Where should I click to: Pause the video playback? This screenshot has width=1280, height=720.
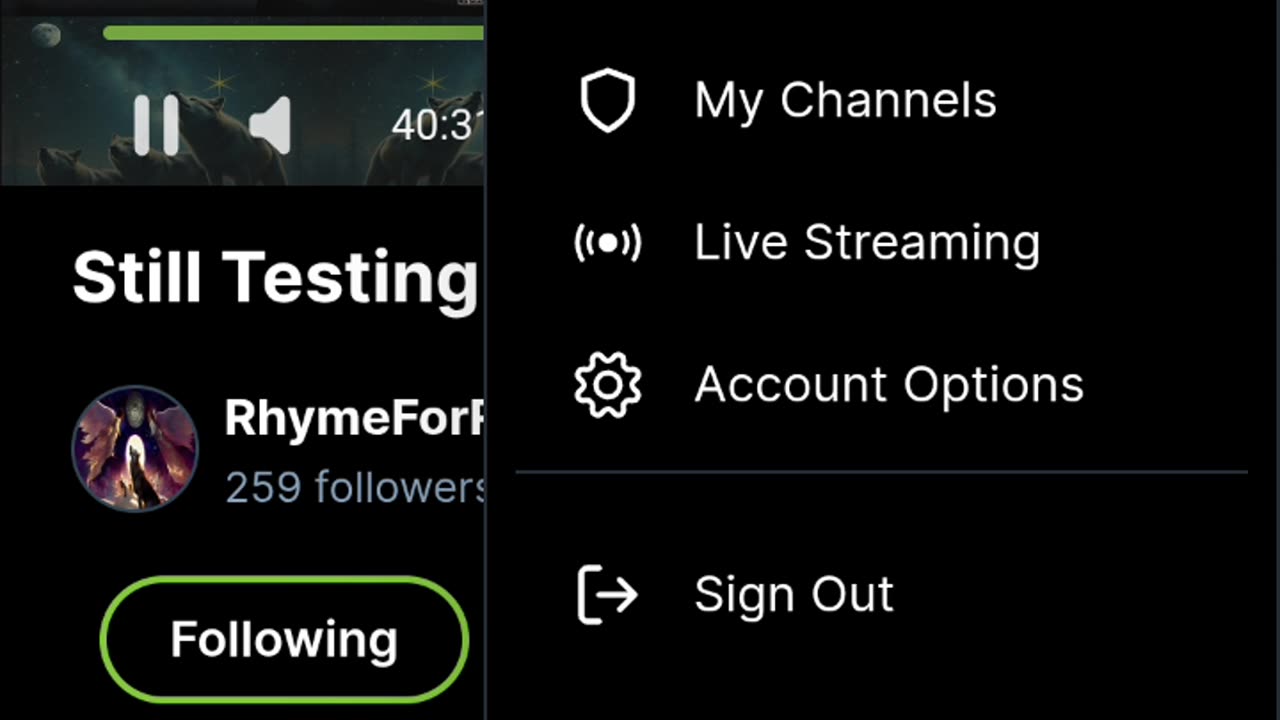click(157, 126)
